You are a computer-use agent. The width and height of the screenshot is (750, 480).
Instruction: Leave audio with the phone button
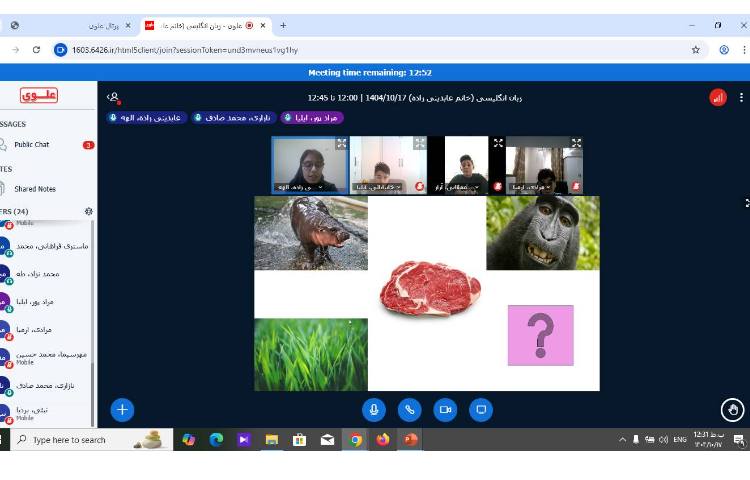click(x=409, y=410)
